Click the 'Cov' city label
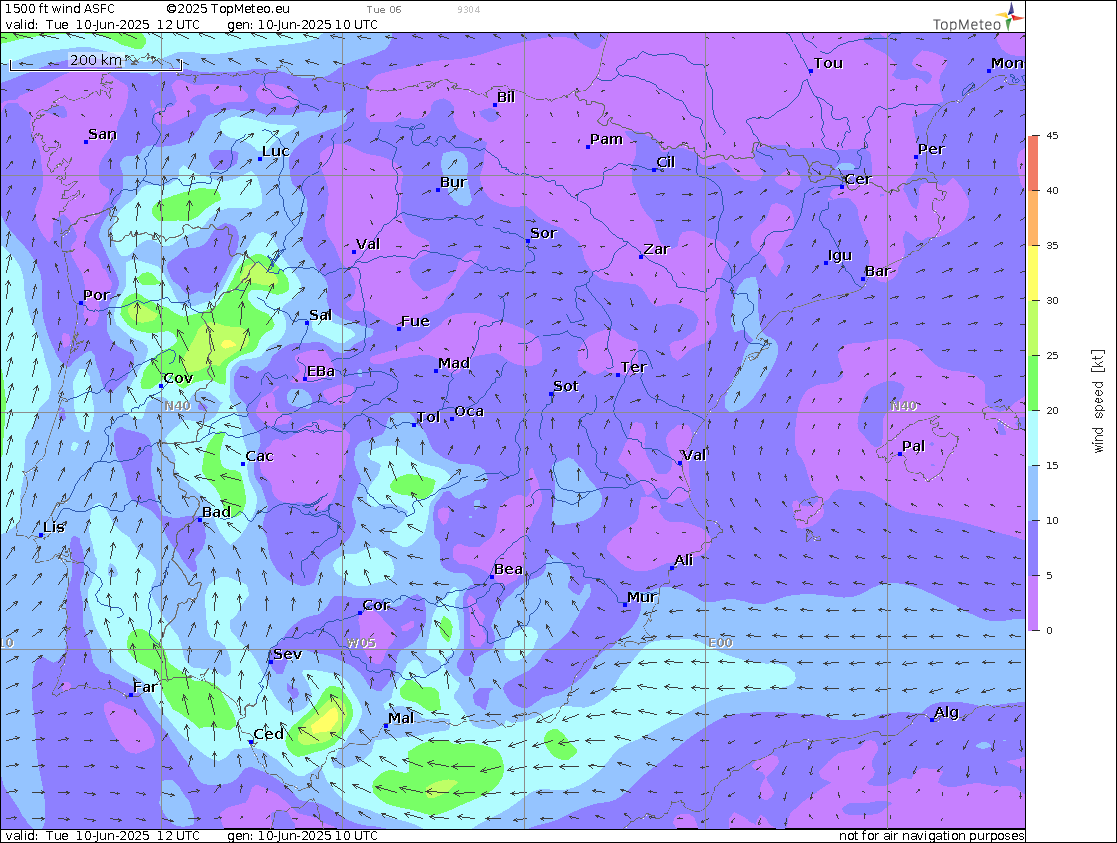 [x=178, y=378]
